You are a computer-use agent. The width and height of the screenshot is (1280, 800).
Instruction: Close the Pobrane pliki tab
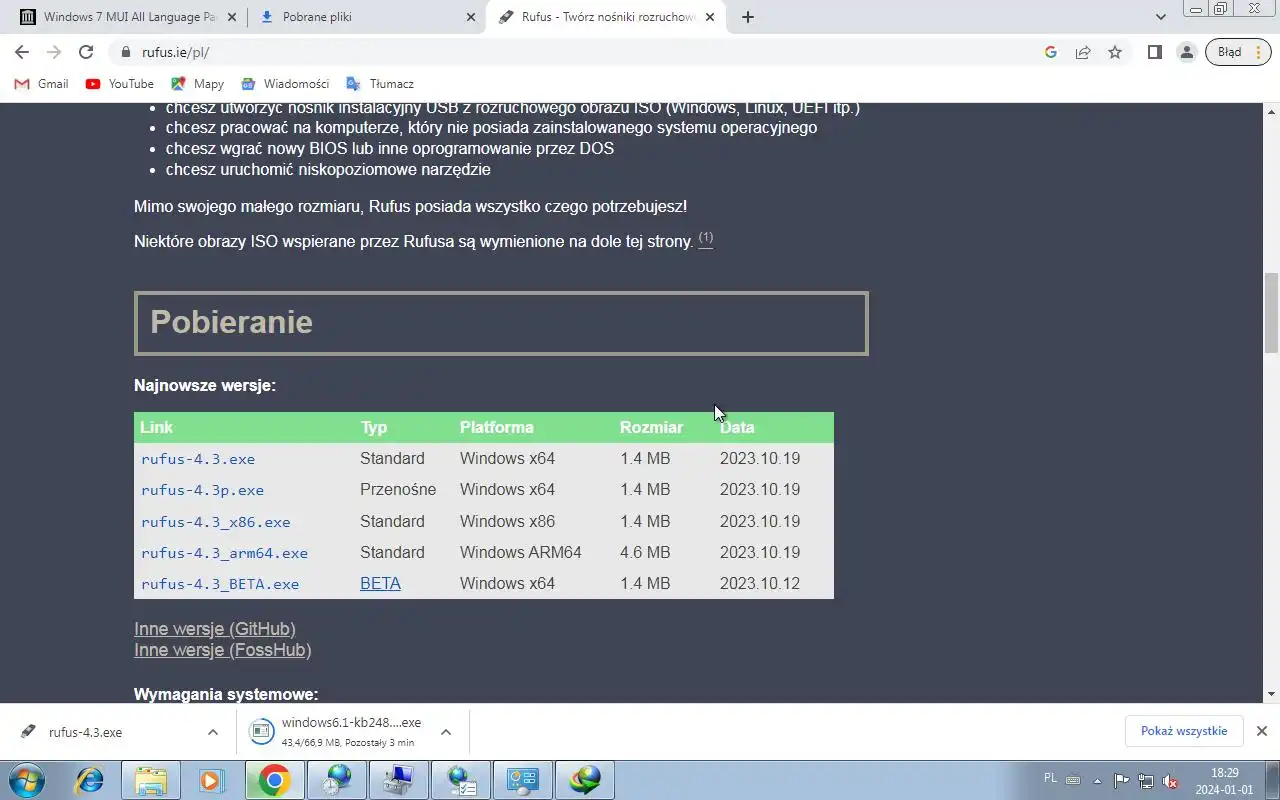point(470,17)
